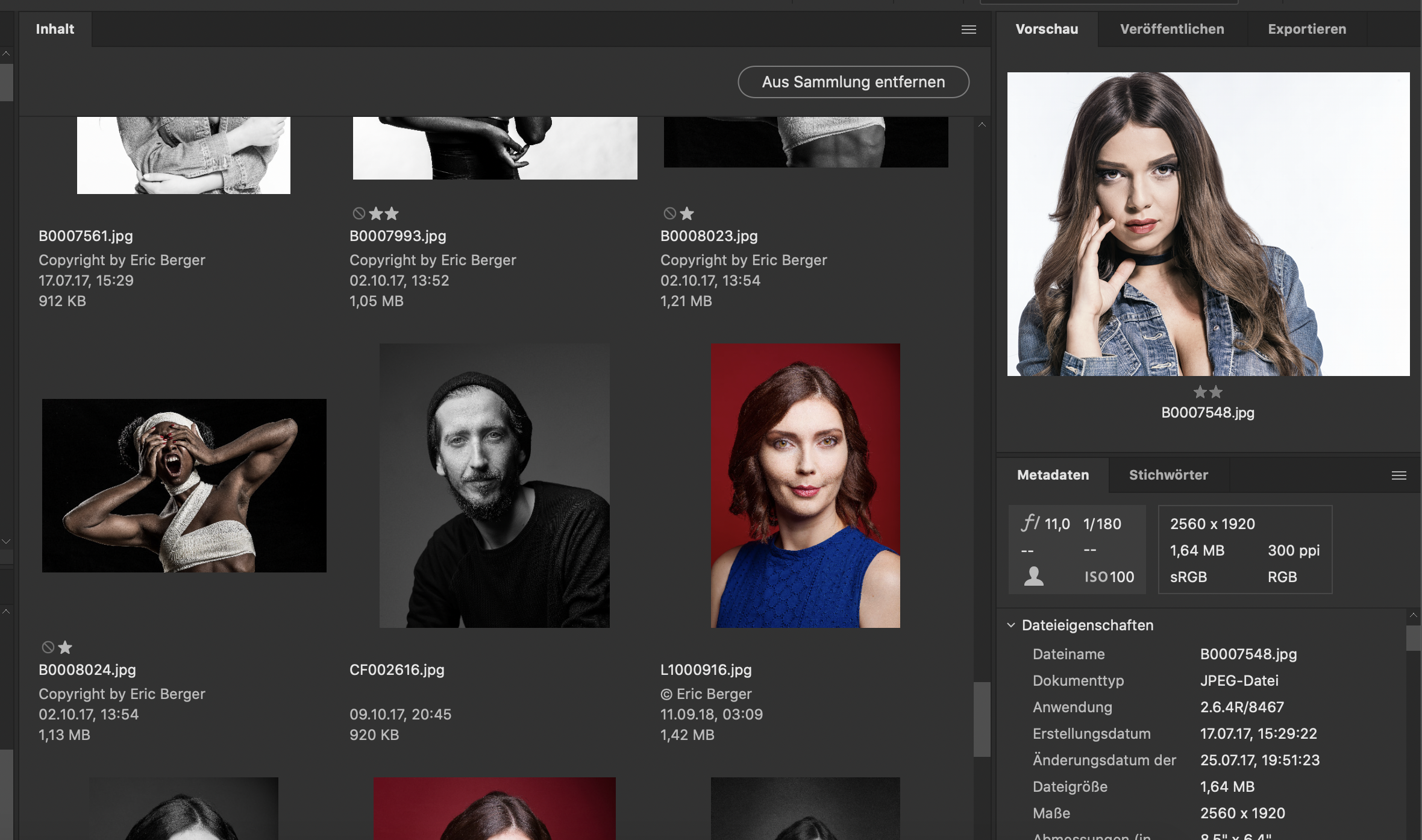Switch to the Inhalt tab

point(55,29)
